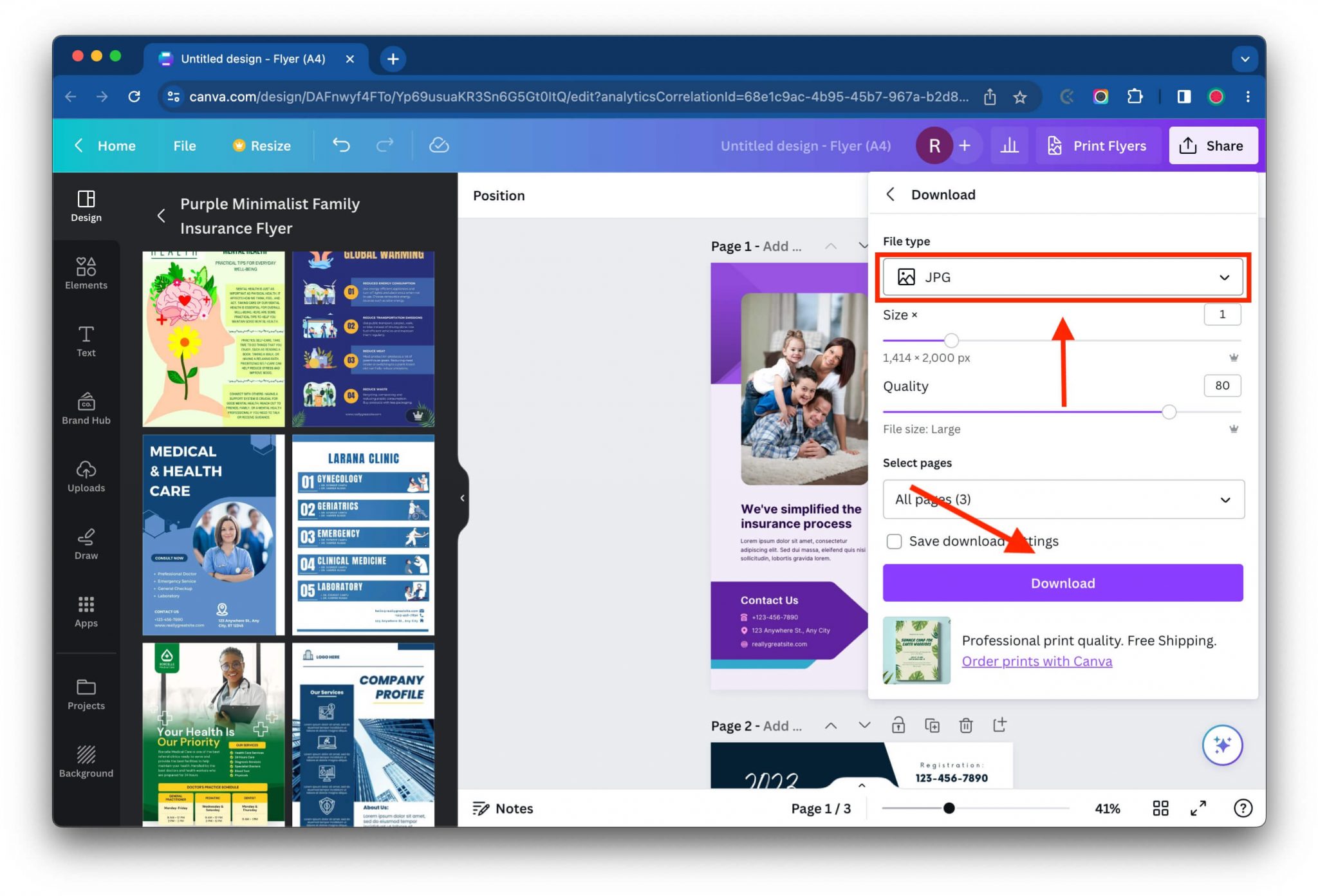Collapse the template sidebar with the back chevron
Screen dimensions: 1318x896
(162, 216)
